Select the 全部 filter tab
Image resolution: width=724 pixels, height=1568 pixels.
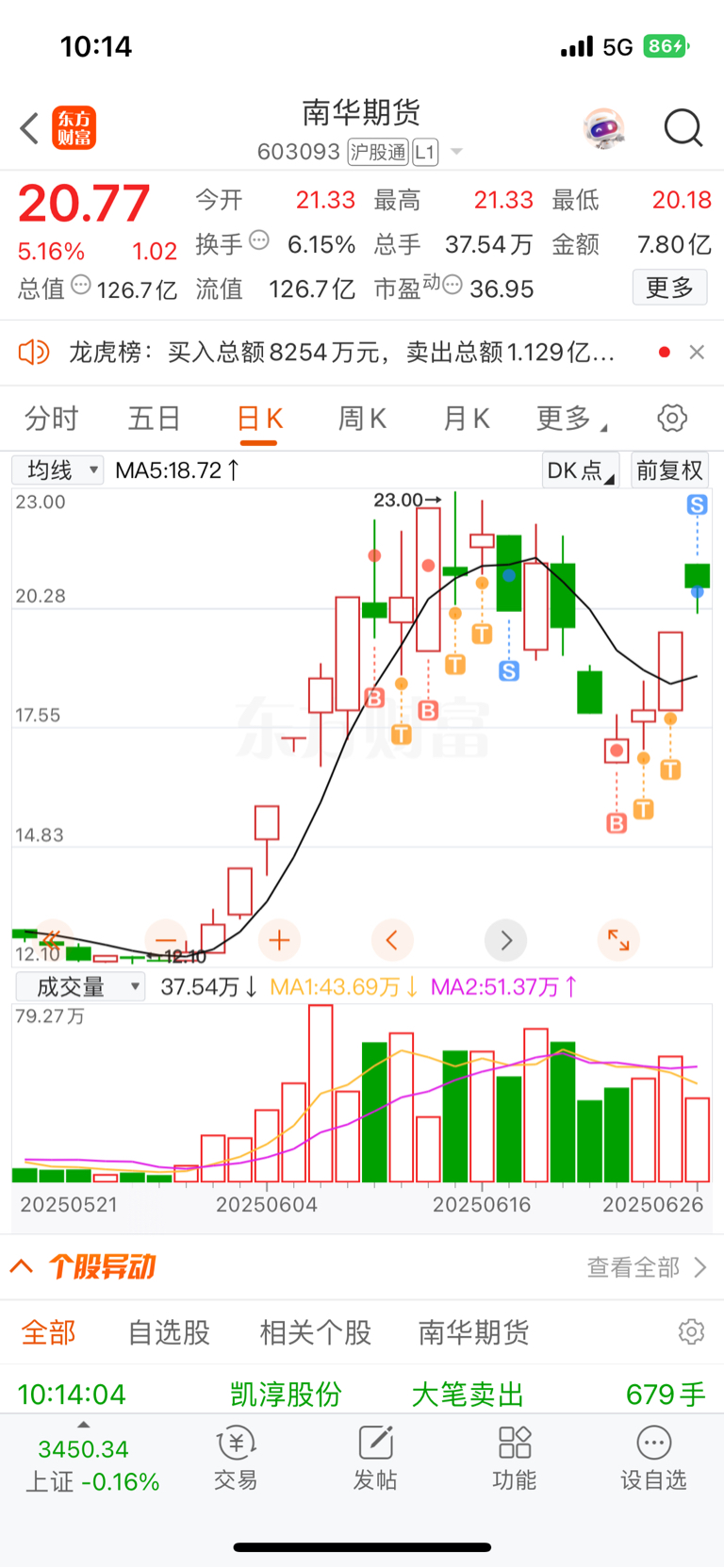(48, 1332)
